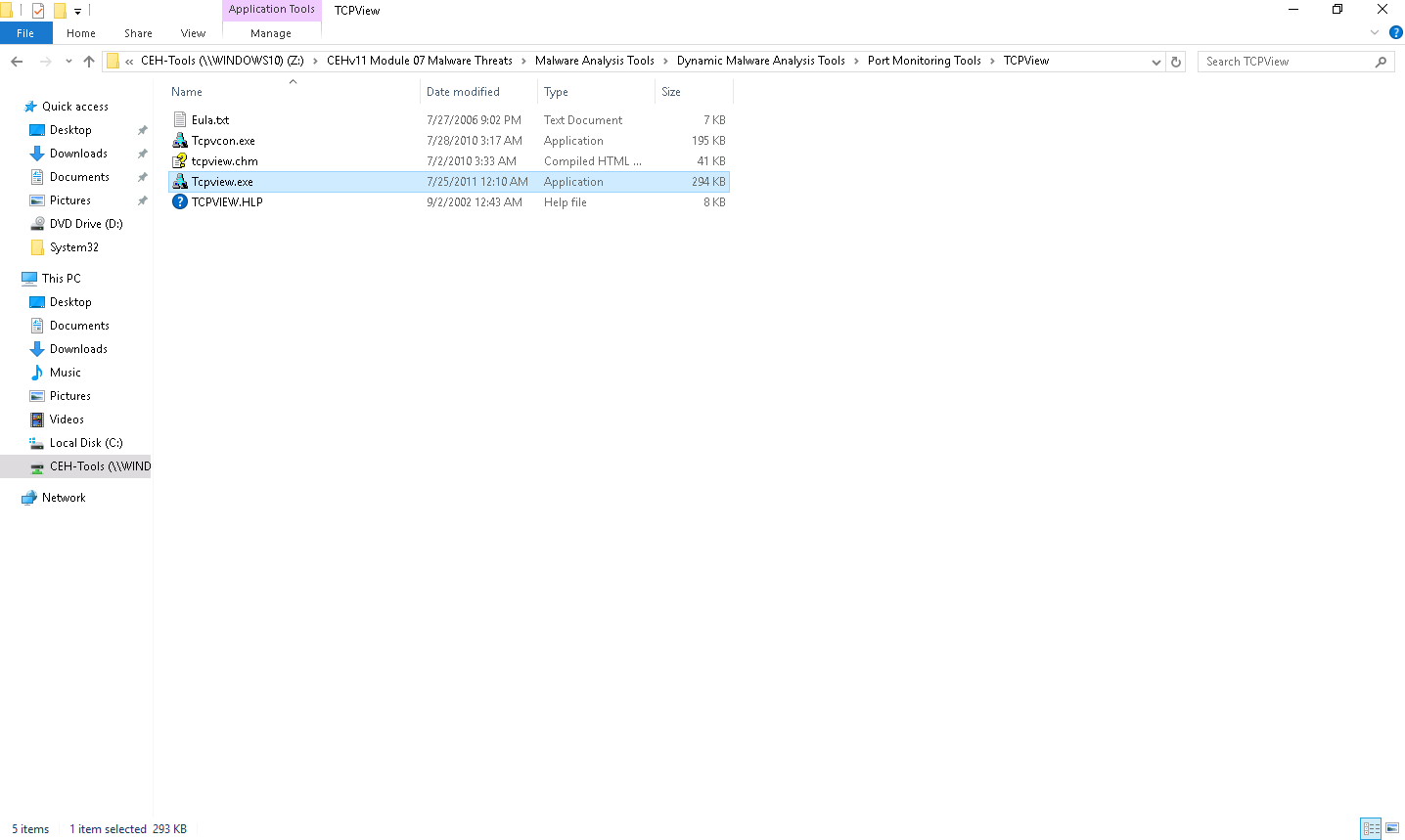Screen dimensions: 1405x840
Task: Click the 195 KB size cell
Action: point(708,141)
